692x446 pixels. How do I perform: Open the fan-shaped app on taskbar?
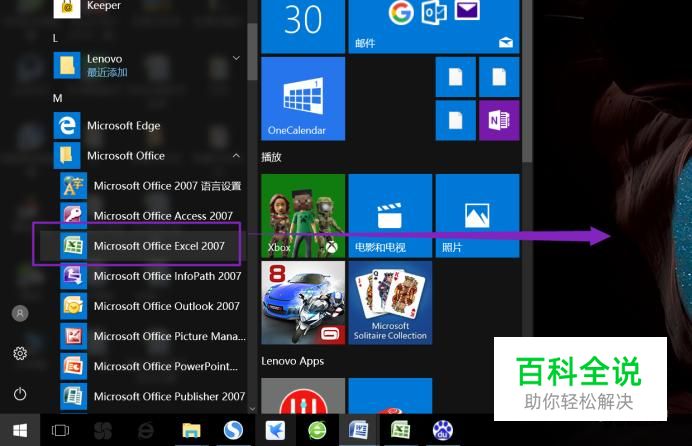[102, 430]
